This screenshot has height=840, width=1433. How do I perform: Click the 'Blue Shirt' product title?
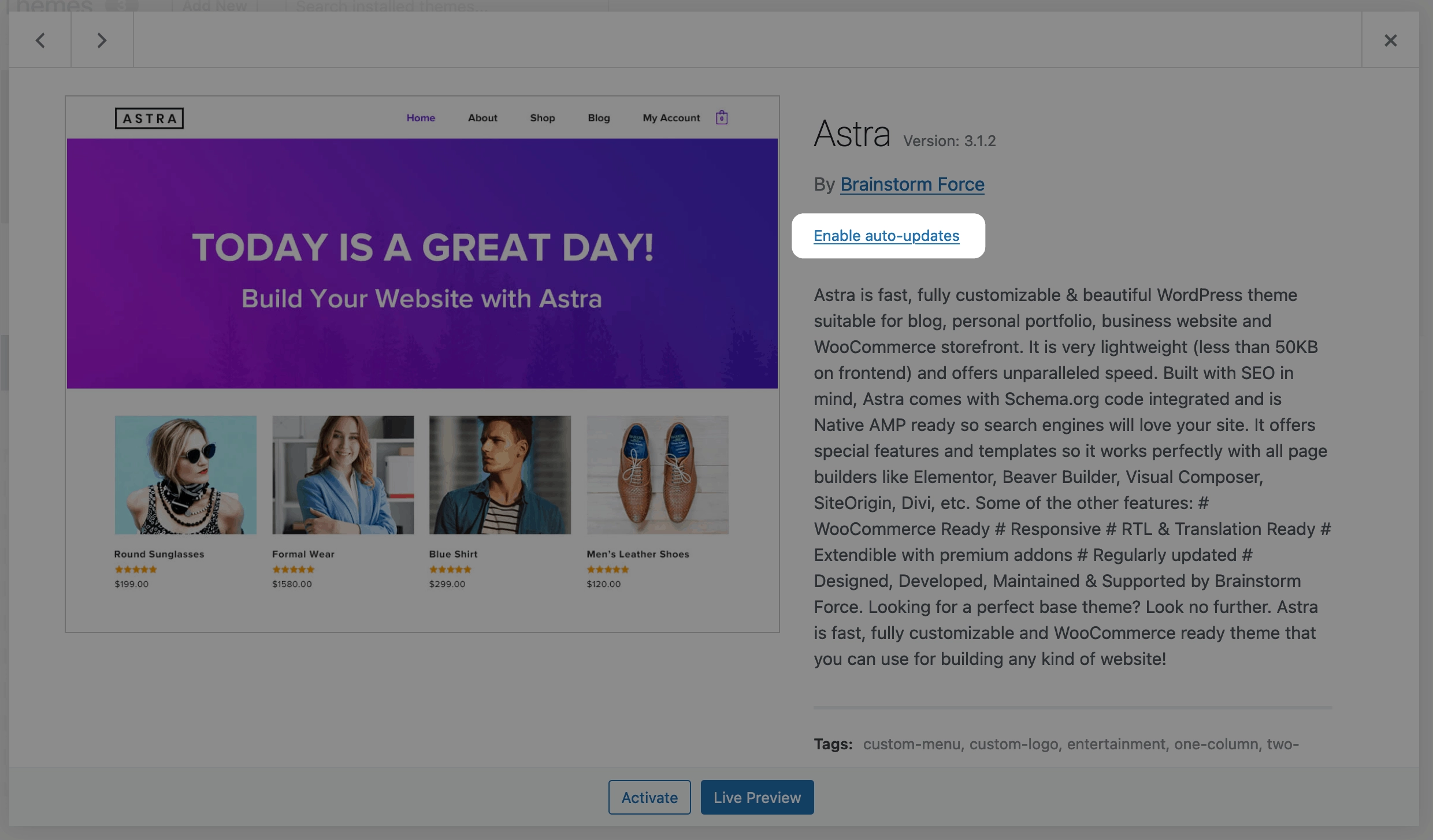click(454, 554)
